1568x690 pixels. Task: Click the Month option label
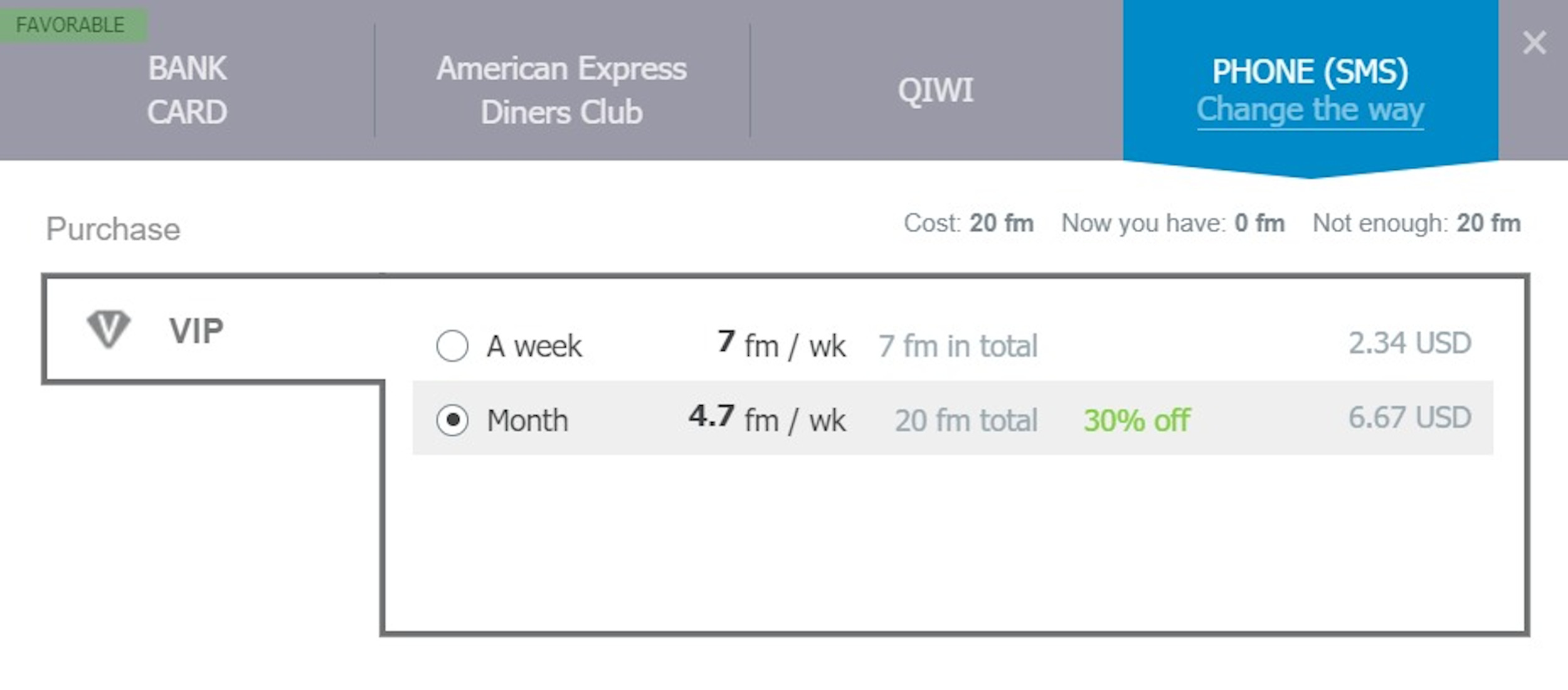click(527, 420)
